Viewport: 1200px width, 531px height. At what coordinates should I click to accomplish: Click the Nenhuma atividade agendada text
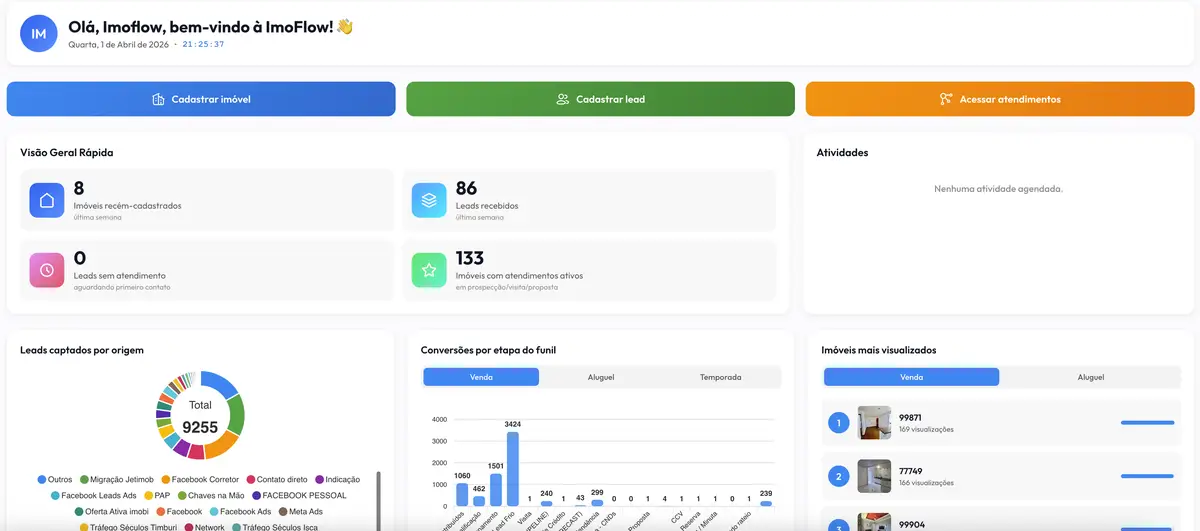pyautogui.click(x=998, y=188)
